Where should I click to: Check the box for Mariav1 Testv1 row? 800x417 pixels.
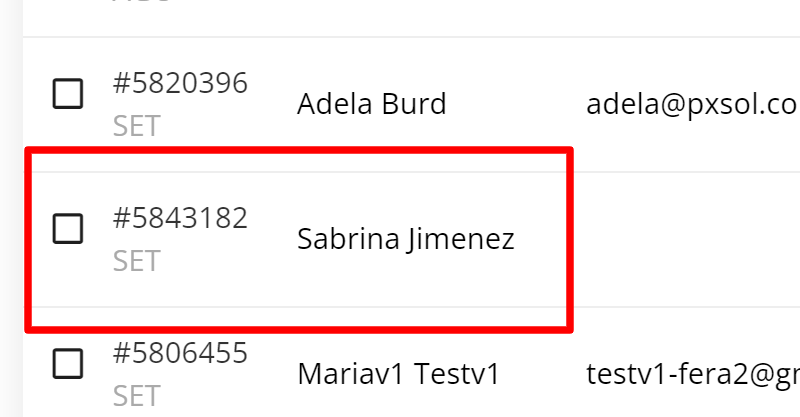pyautogui.click(x=68, y=364)
